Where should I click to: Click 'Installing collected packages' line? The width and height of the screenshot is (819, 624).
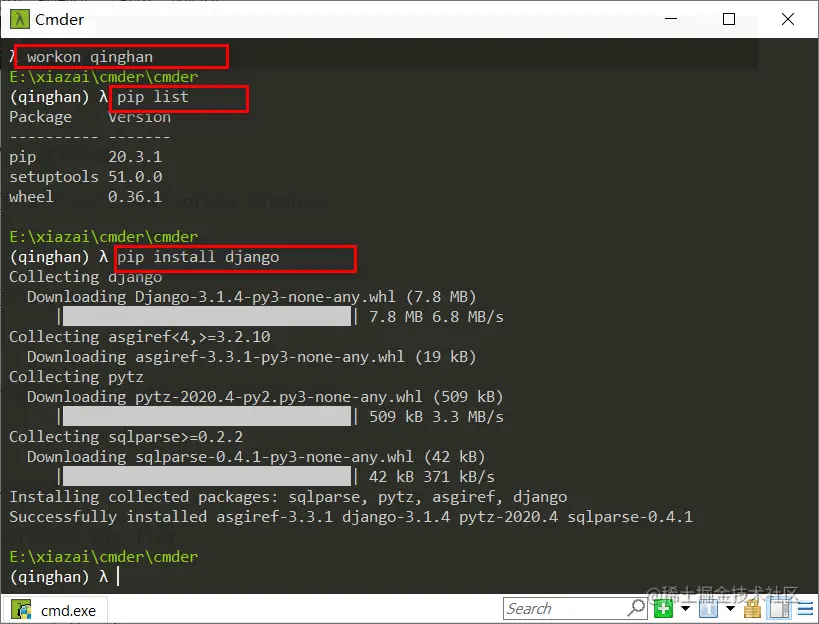pyautogui.click(x=288, y=497)
